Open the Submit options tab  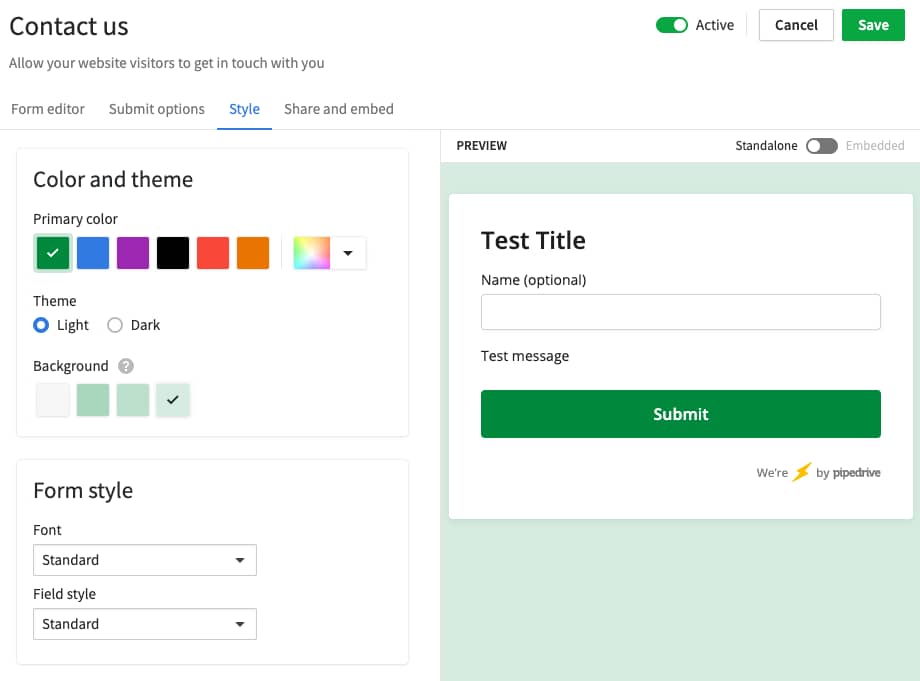(x=156, y=109)
